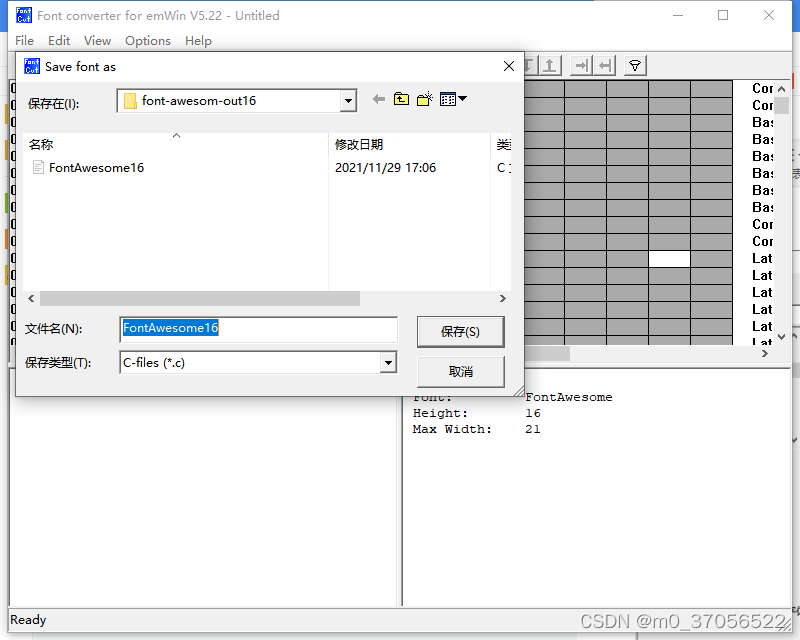Viewport: 800px width, 640px height.
Task: Open the Edit menu
Action: 59,41
